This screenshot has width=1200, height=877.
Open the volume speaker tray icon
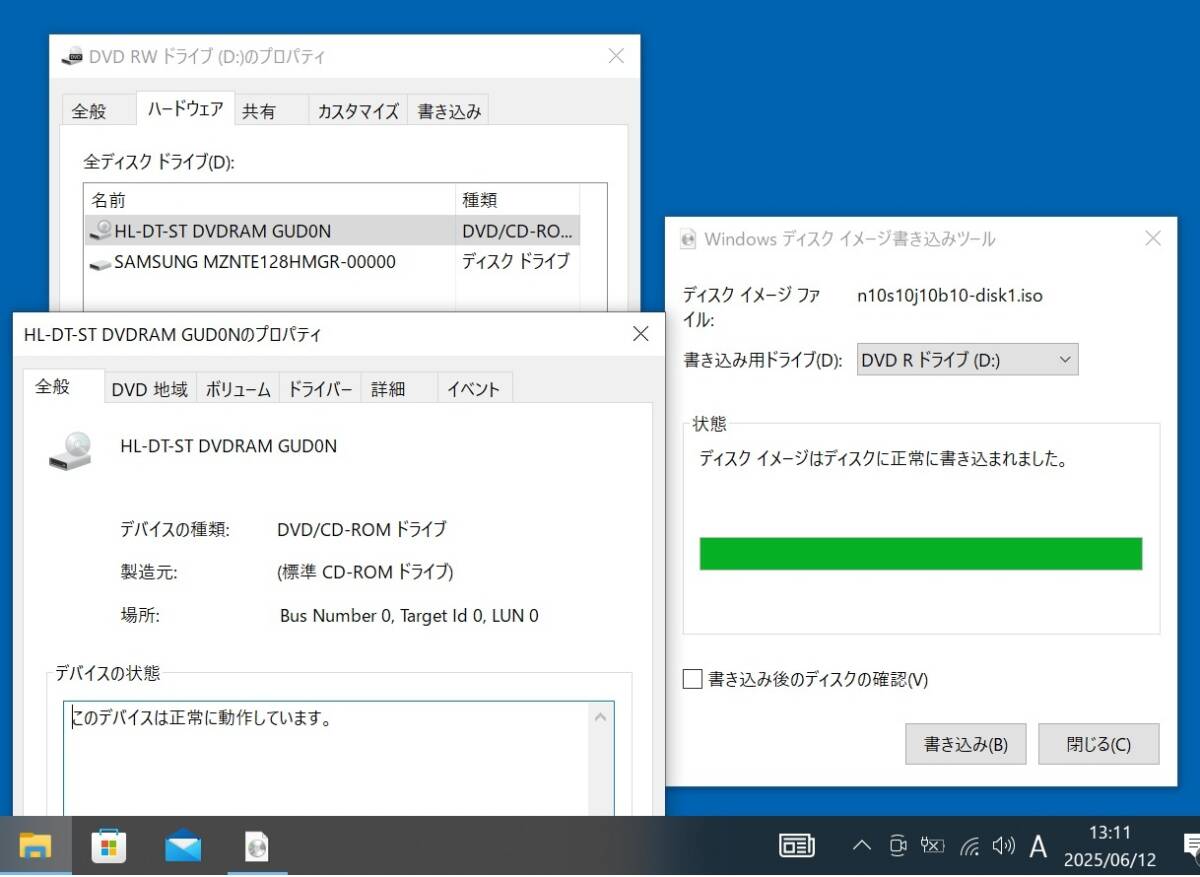click(x=1003, y=846)
